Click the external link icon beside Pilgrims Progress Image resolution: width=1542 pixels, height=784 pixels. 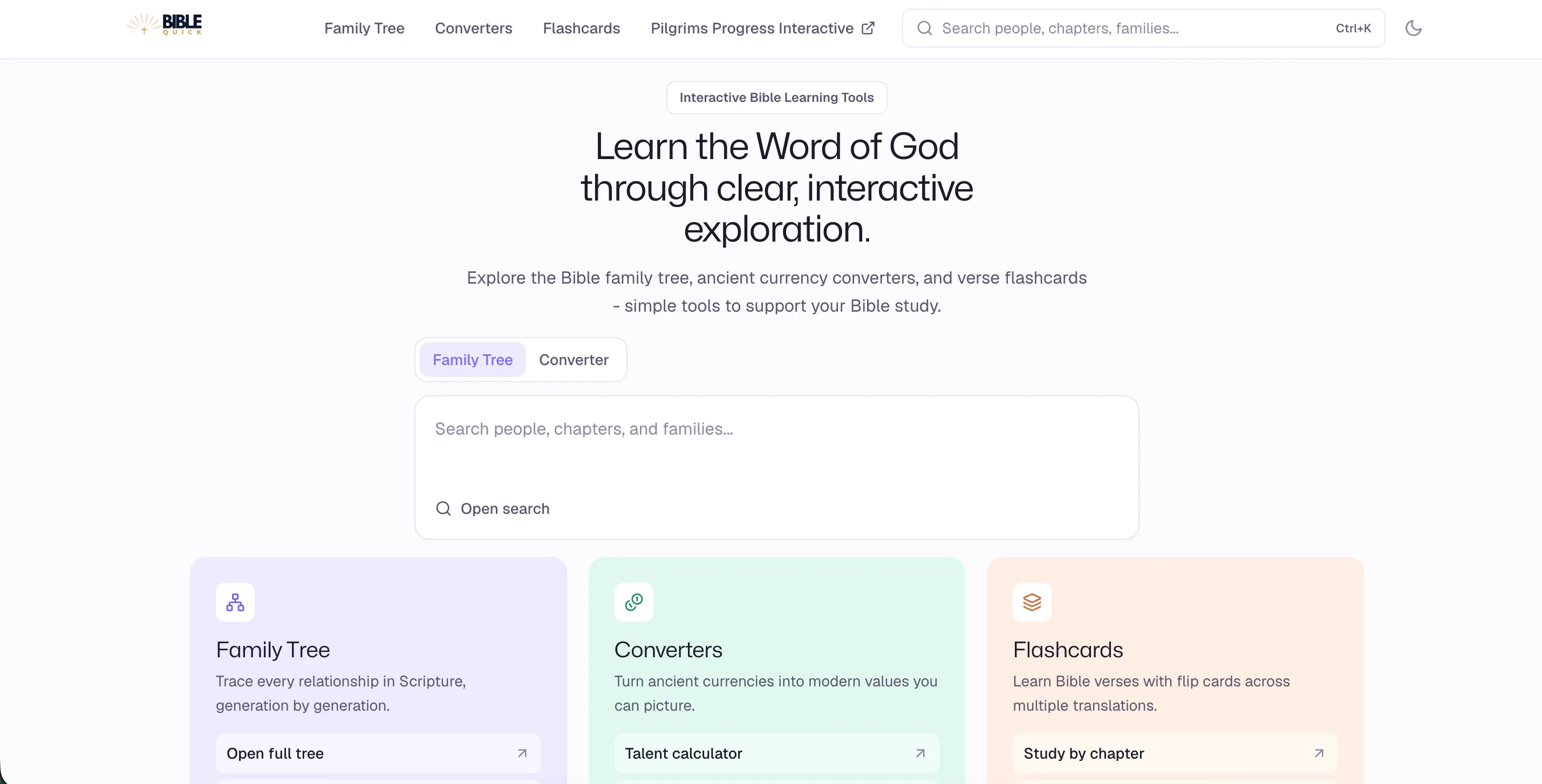(868, 28)
